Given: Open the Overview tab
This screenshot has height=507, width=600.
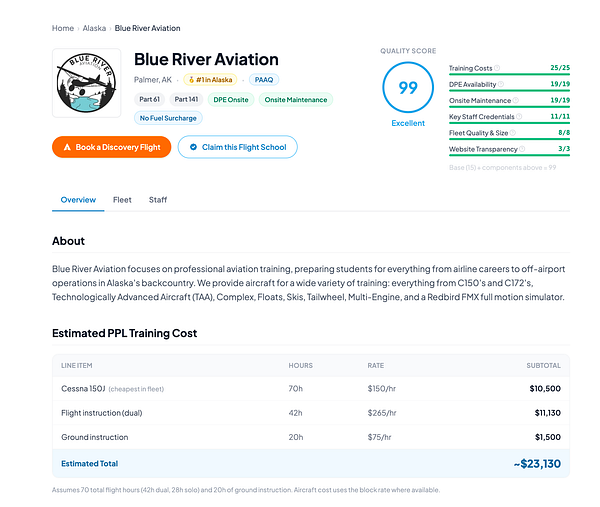Looking at the screenshot, I should coord(78,200).
